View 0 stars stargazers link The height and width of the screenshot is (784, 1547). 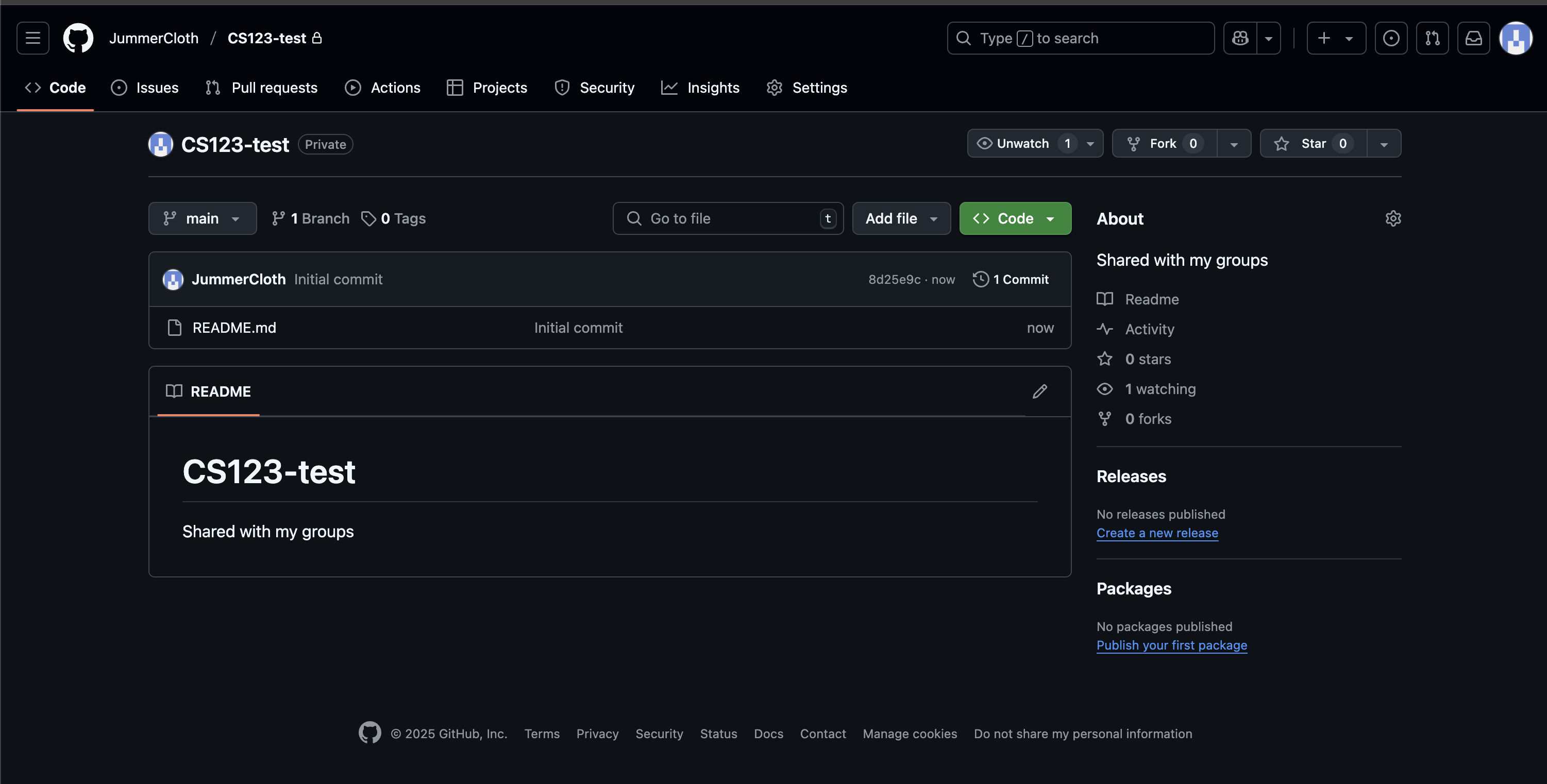pos(1134,360)
